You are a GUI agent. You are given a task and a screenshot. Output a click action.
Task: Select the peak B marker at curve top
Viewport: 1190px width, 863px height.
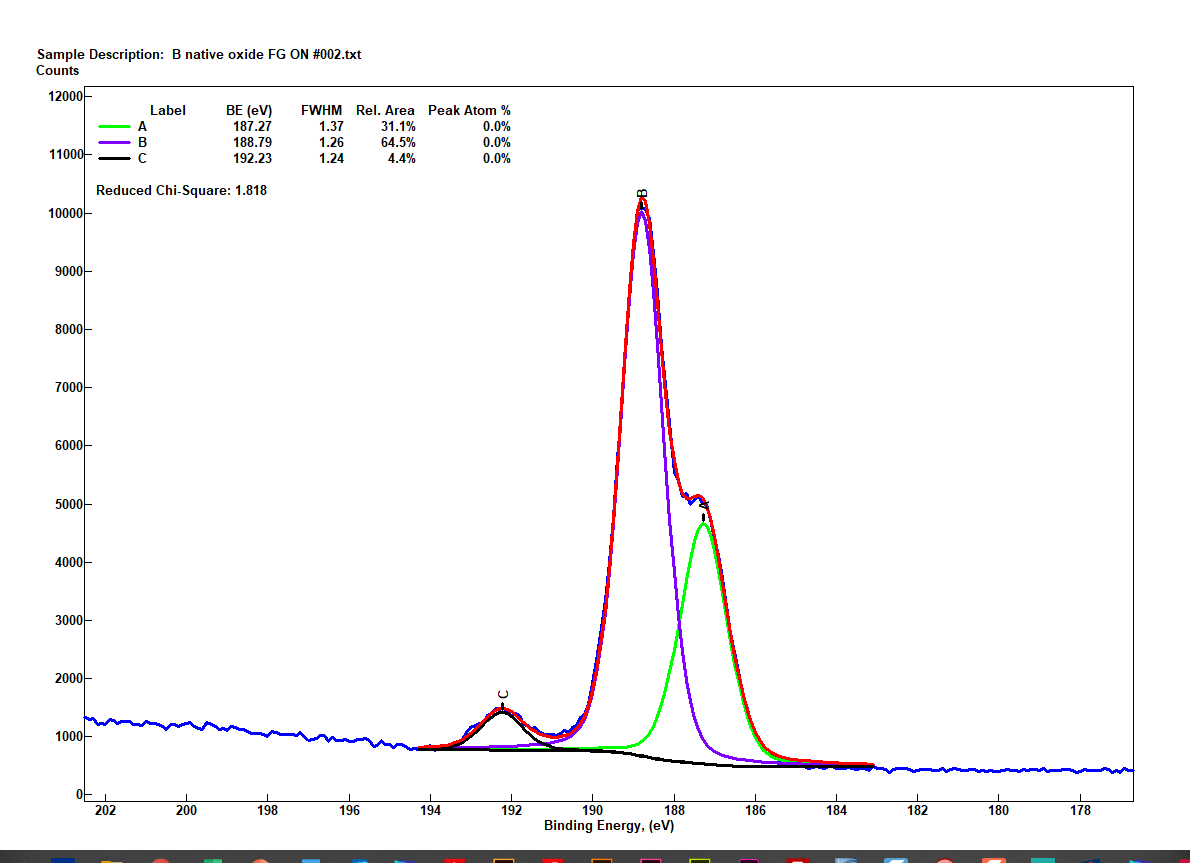643,194
